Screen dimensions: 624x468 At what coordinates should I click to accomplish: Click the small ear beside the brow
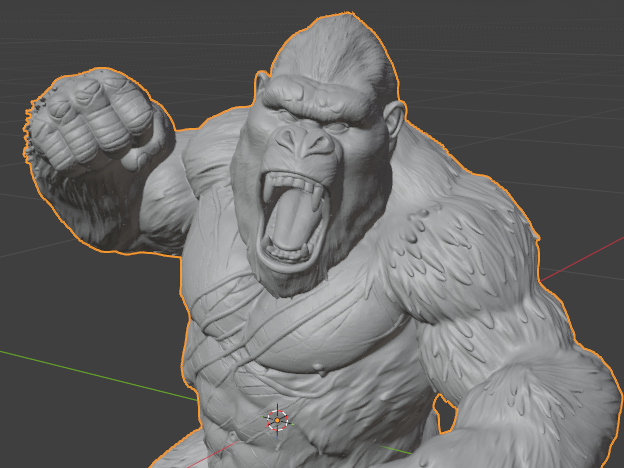pyautogui.click(x=261, y=84)
